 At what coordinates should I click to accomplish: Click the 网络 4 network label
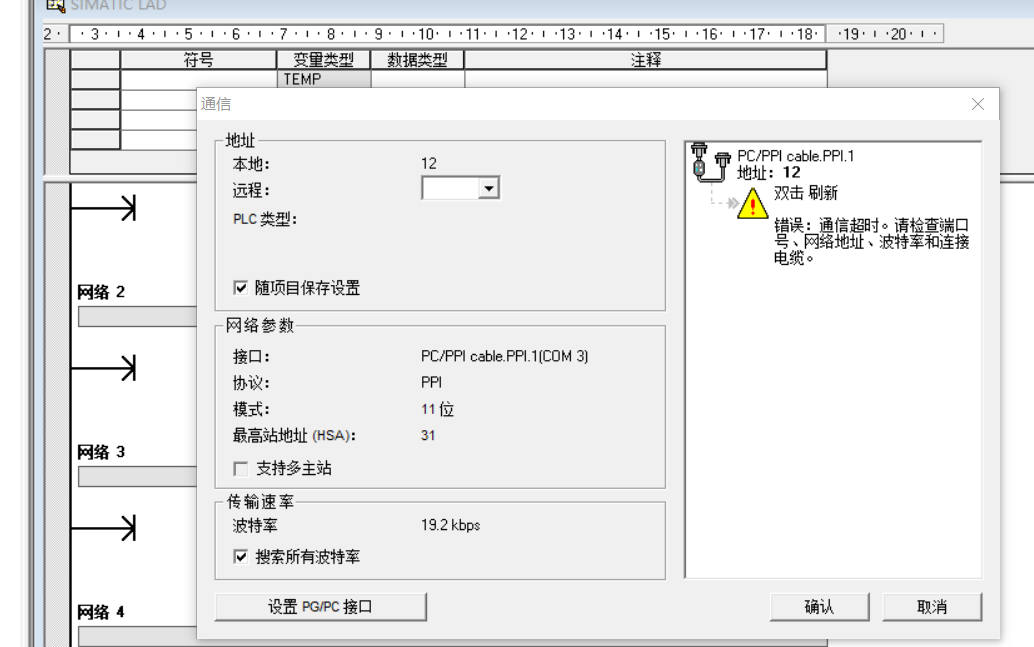101,612
